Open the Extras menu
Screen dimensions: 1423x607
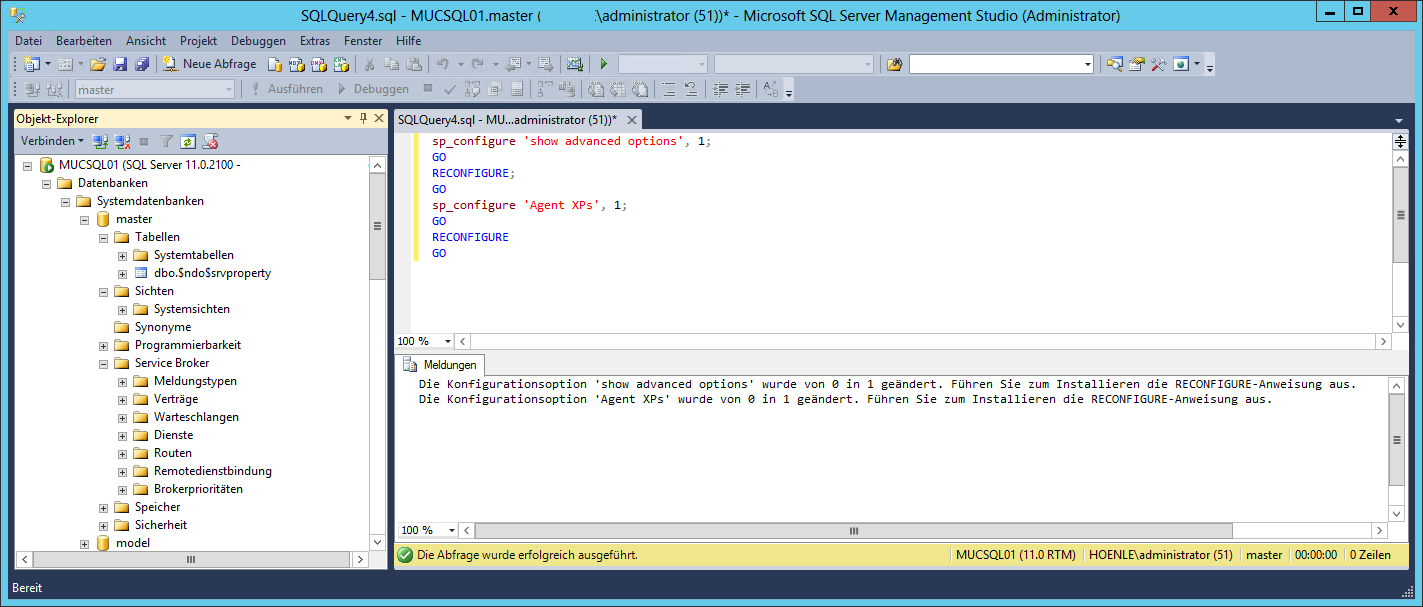pyautogui.click(x=315, y=41)
